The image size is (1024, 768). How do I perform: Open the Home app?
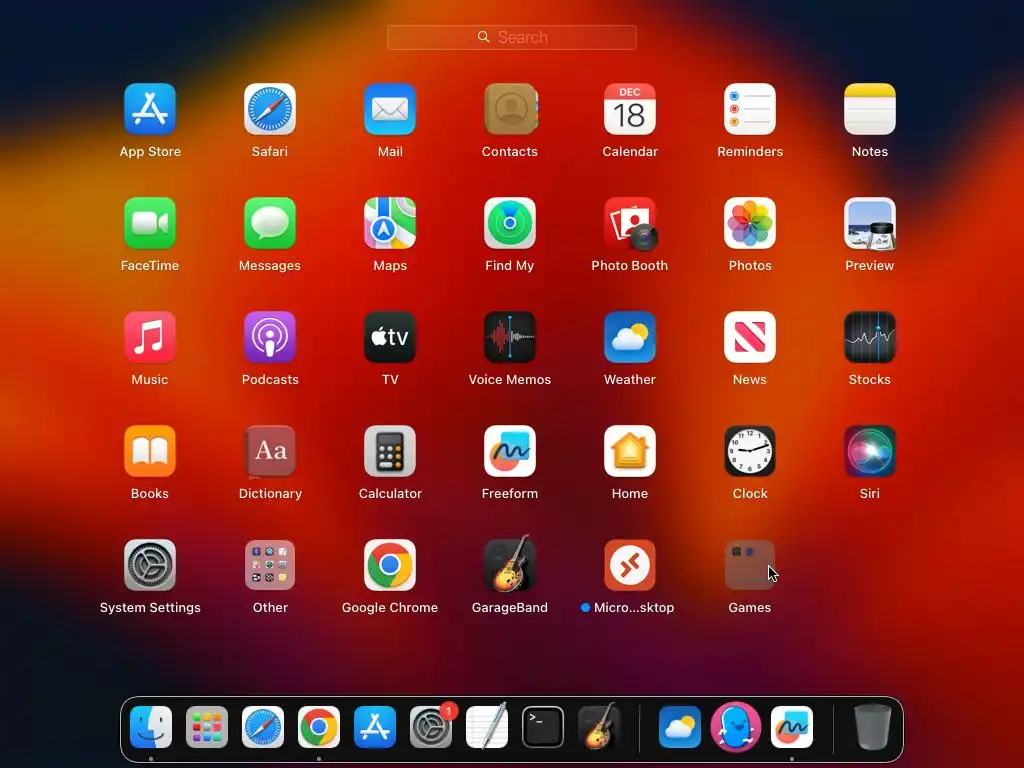pyautogui.click(x=630, y=451)
